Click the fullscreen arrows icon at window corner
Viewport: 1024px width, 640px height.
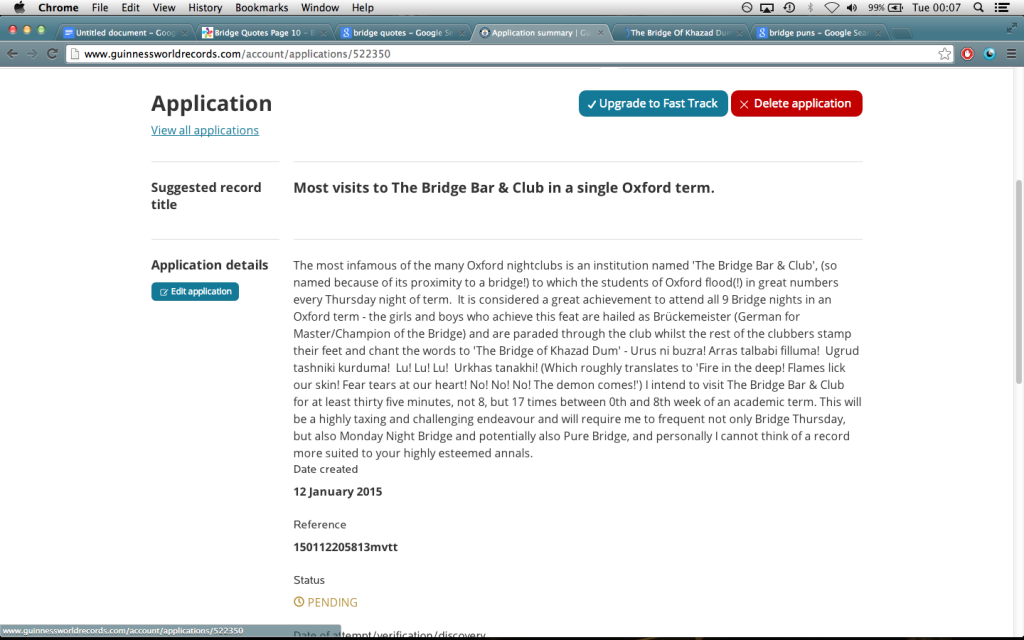[x=1012, y=28]
